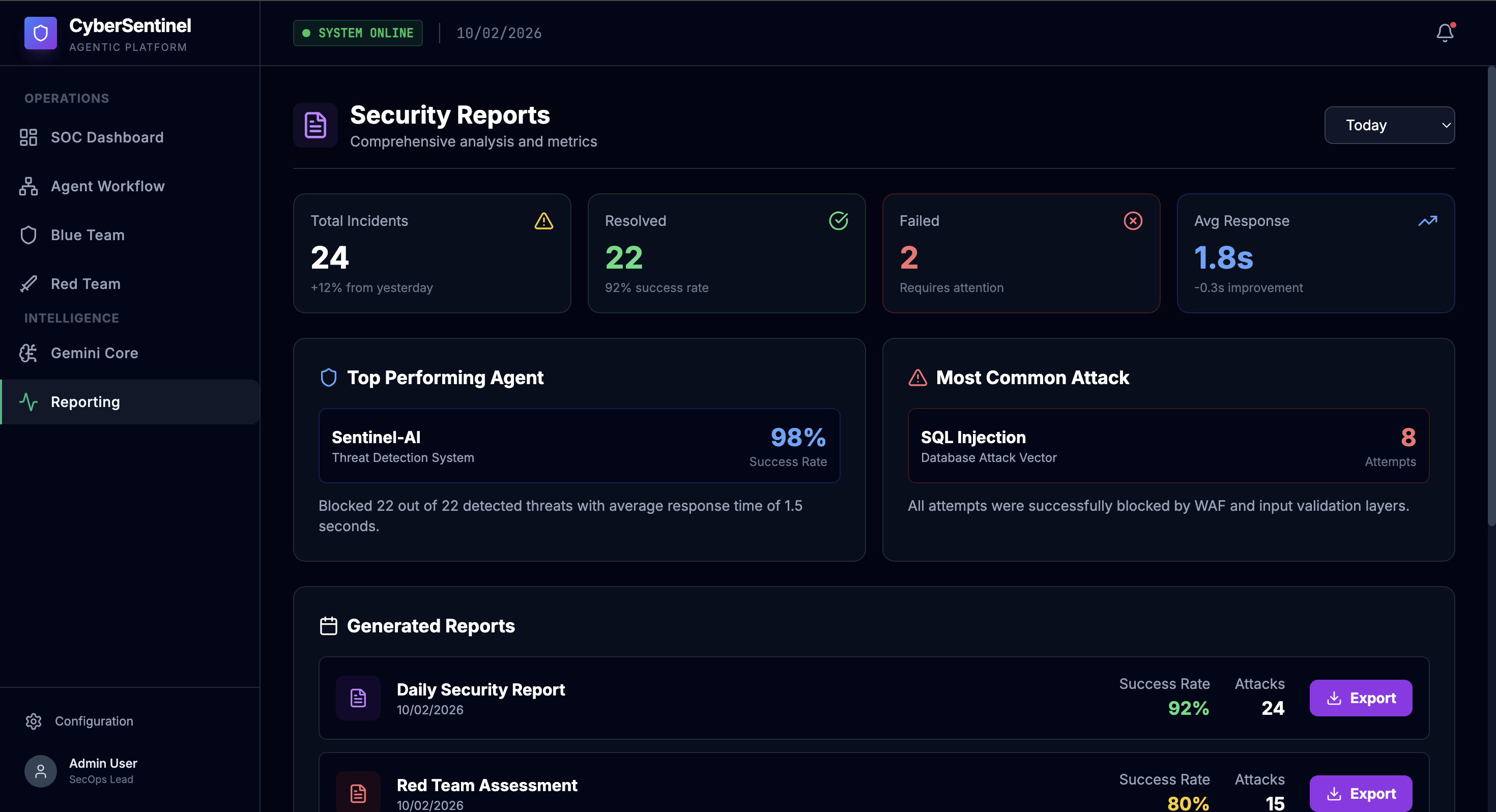Open the Red Team sidebar item

[x=85, y=283]
